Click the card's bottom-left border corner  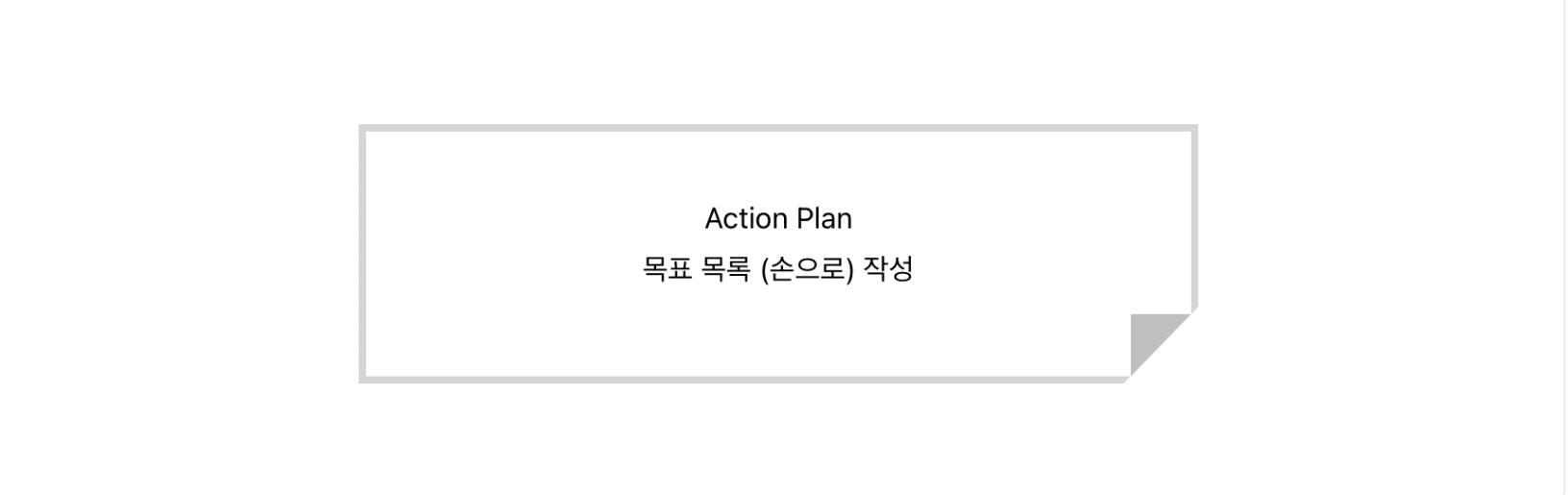click(363, 380)
